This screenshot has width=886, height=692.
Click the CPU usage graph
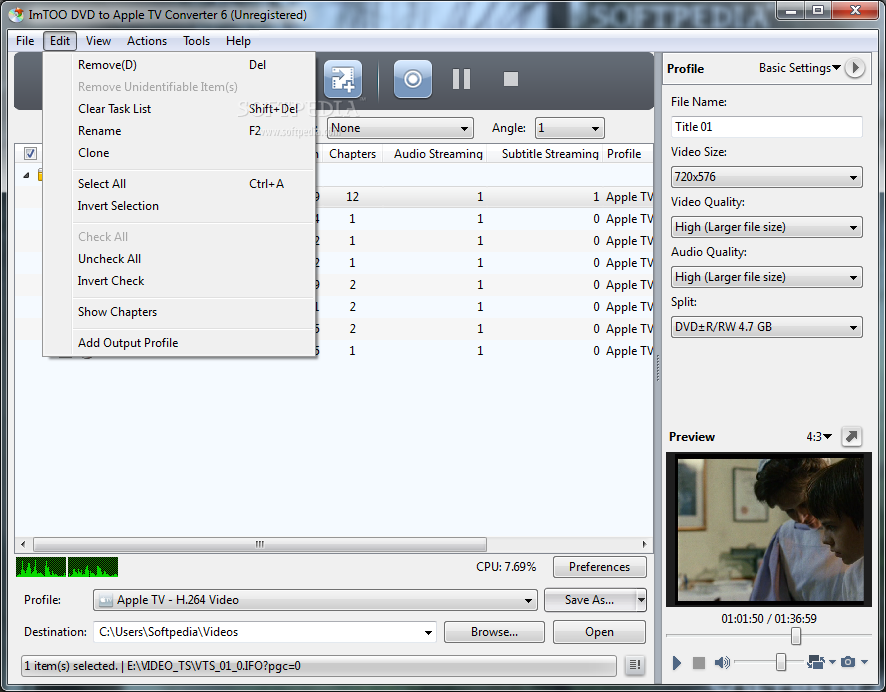point(67,567)
